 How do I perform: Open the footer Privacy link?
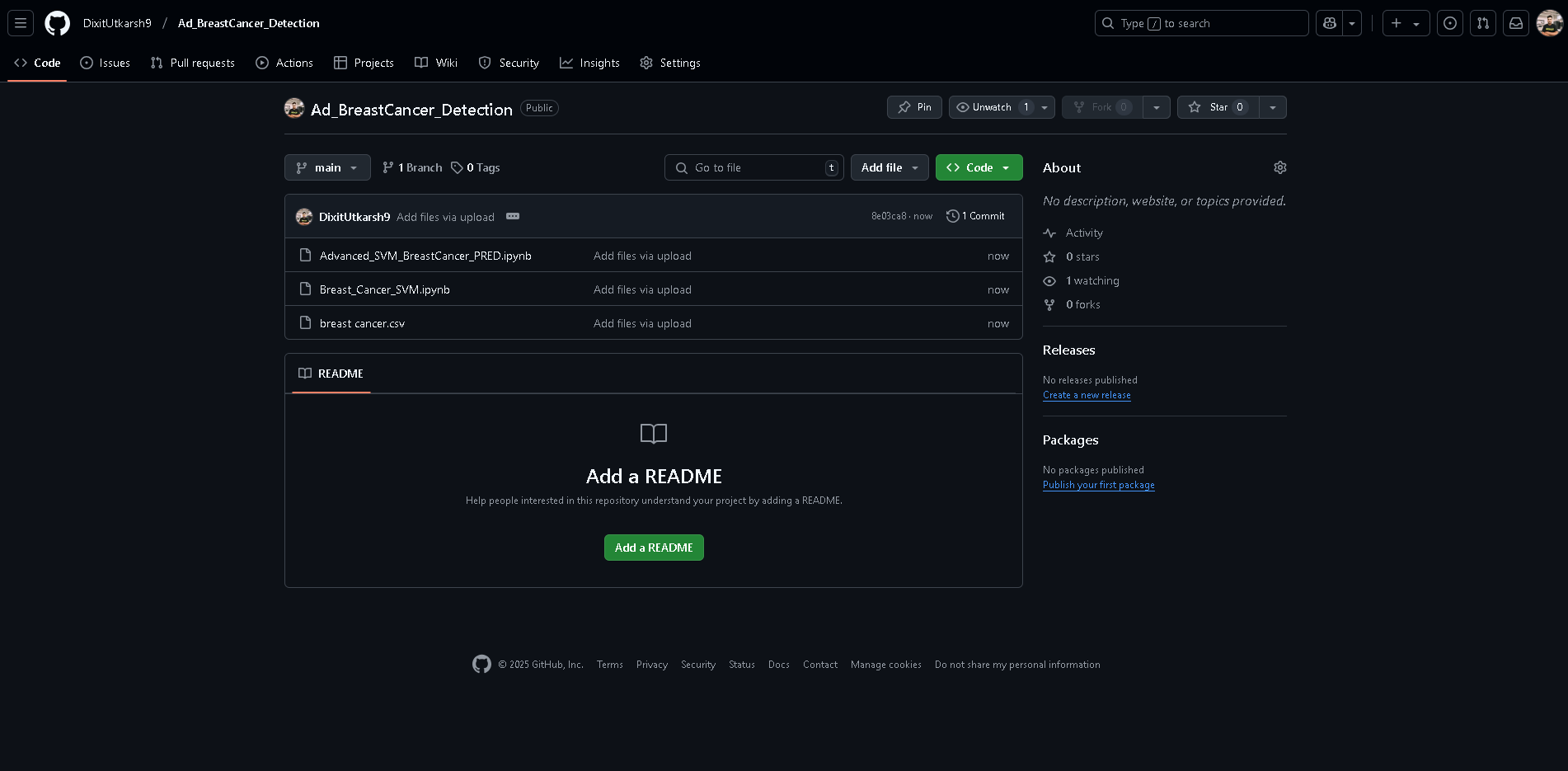(652, 665)
